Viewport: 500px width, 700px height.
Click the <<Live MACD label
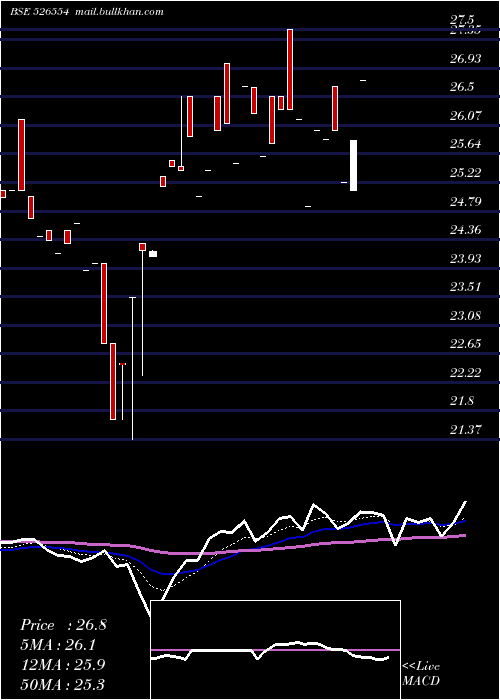pos(421,674)
